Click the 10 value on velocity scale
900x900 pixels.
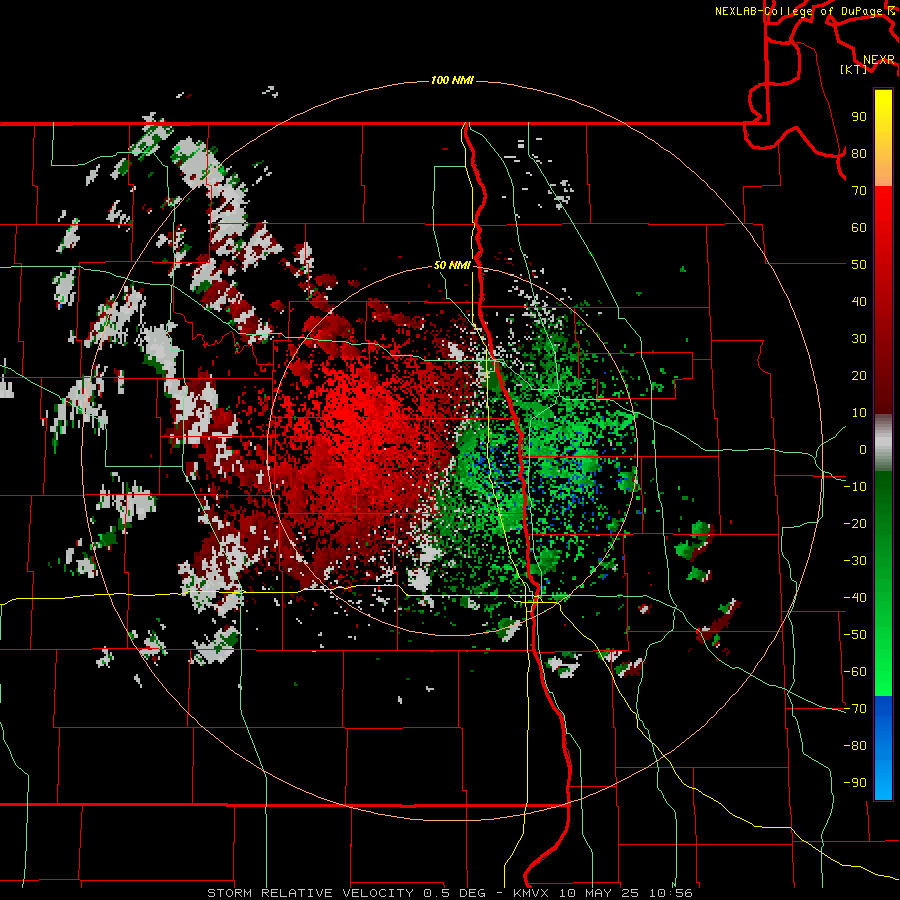pyautogui.click(x=859, y=413)
